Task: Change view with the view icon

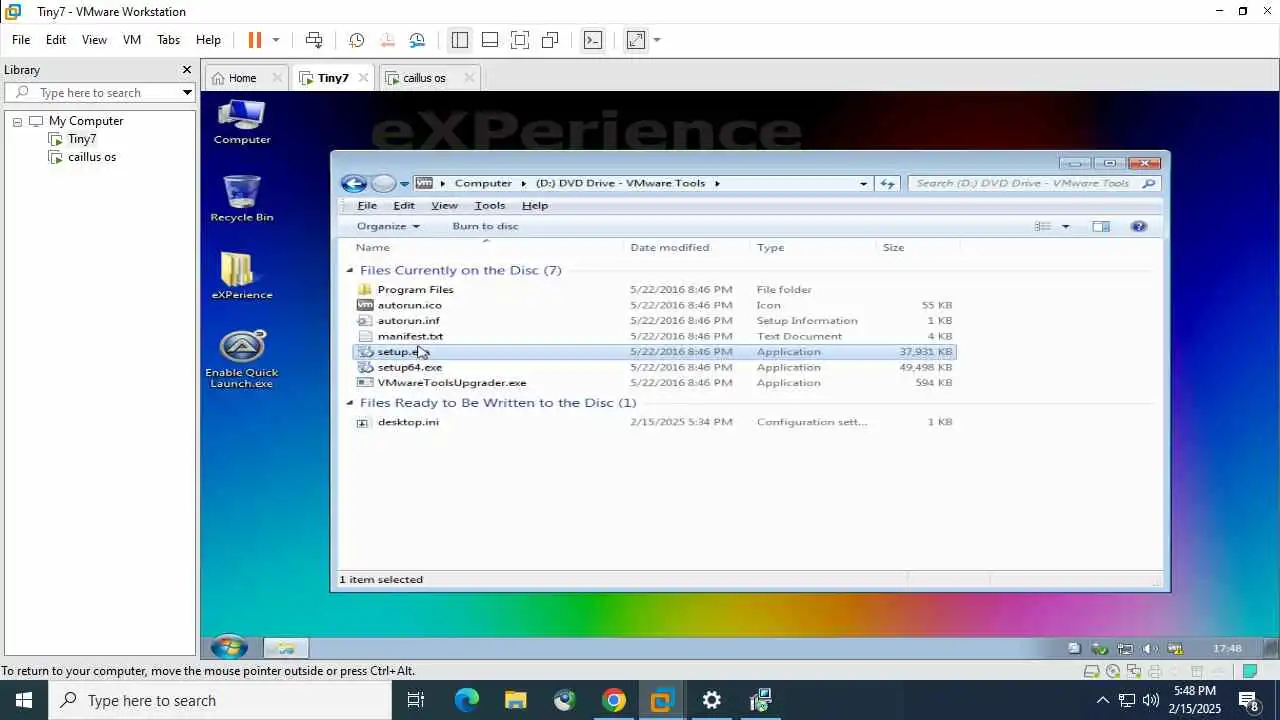Action: [x=1043, y=226]
